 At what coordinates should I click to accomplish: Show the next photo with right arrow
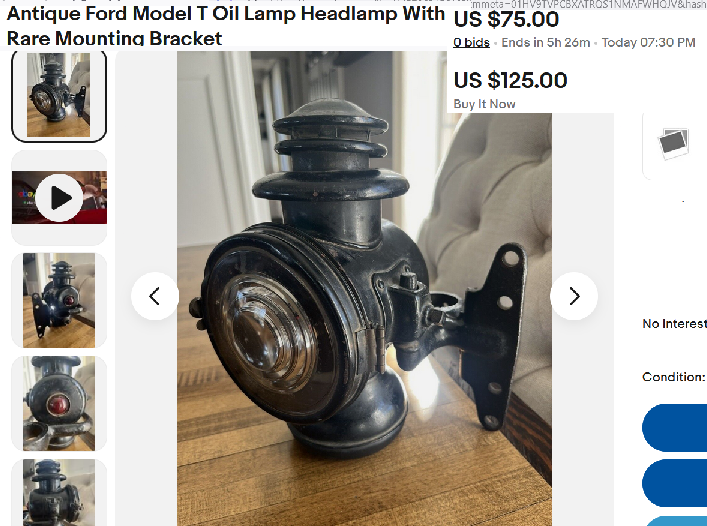(574, 296)
